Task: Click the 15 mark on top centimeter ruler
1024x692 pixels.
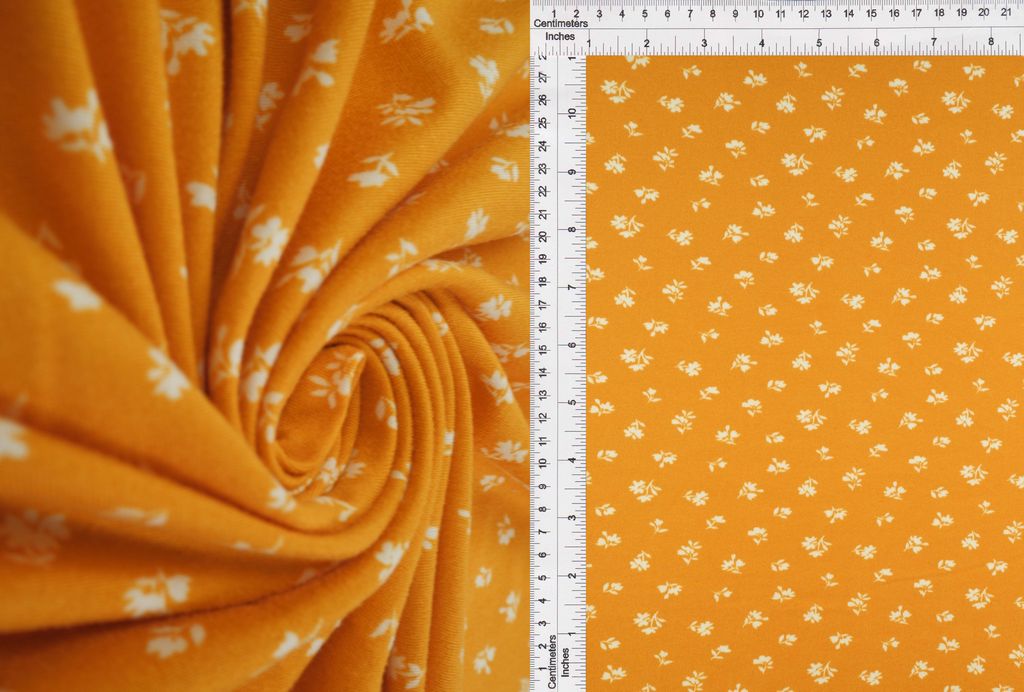Action: click(x=871, y=13)
